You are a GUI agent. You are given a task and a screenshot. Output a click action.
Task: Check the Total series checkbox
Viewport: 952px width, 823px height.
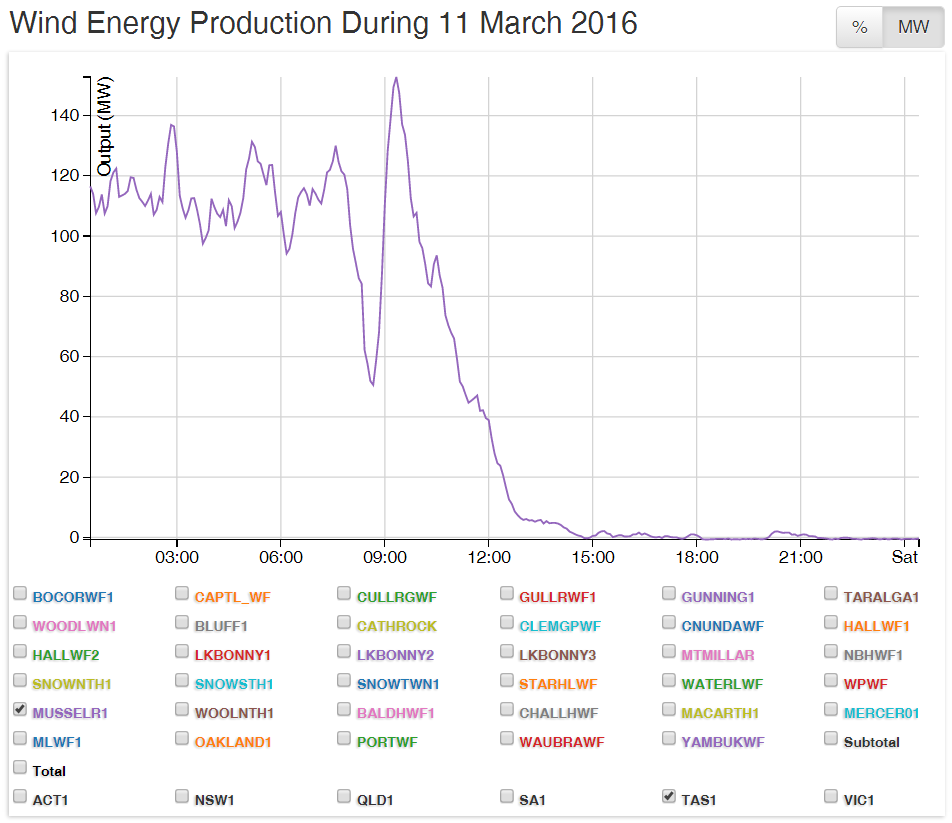point(20,767)
